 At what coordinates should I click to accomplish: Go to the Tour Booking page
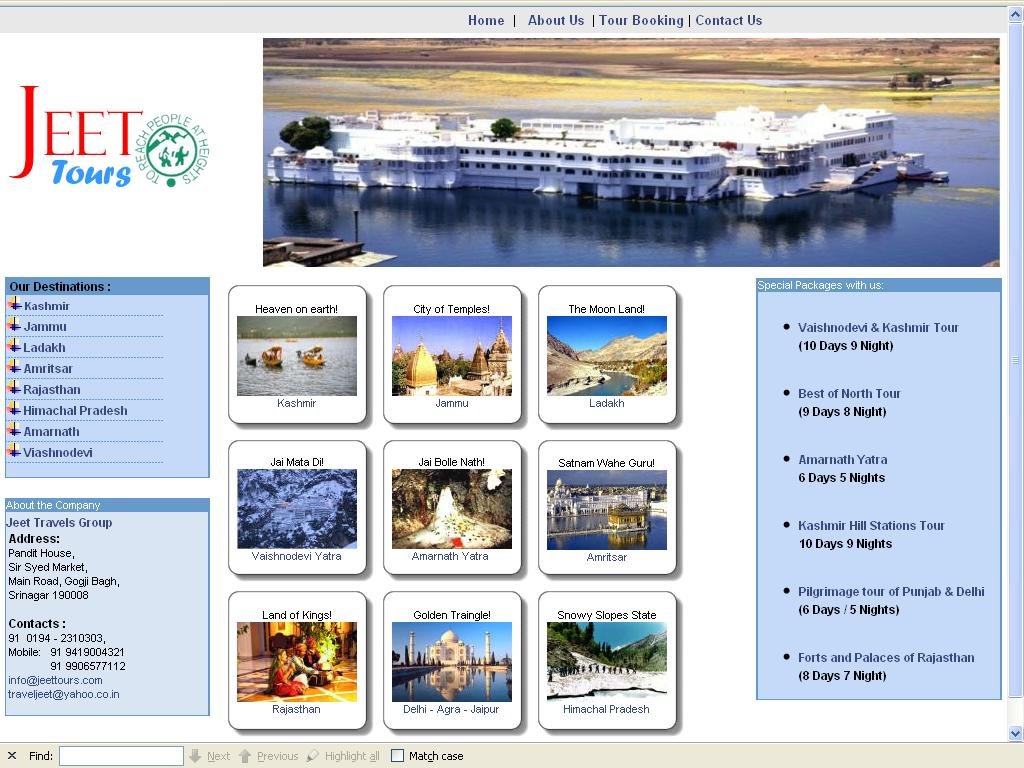point(641,20)
